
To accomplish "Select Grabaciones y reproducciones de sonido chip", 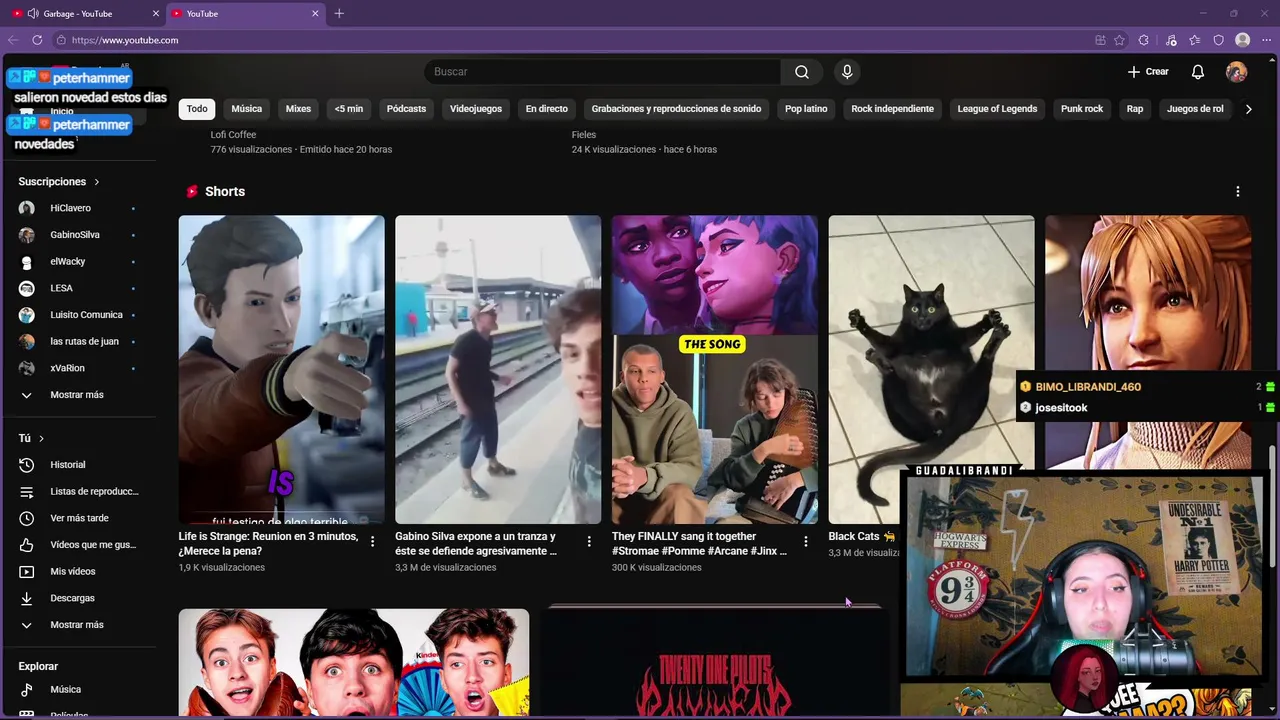I will (676, 109).
